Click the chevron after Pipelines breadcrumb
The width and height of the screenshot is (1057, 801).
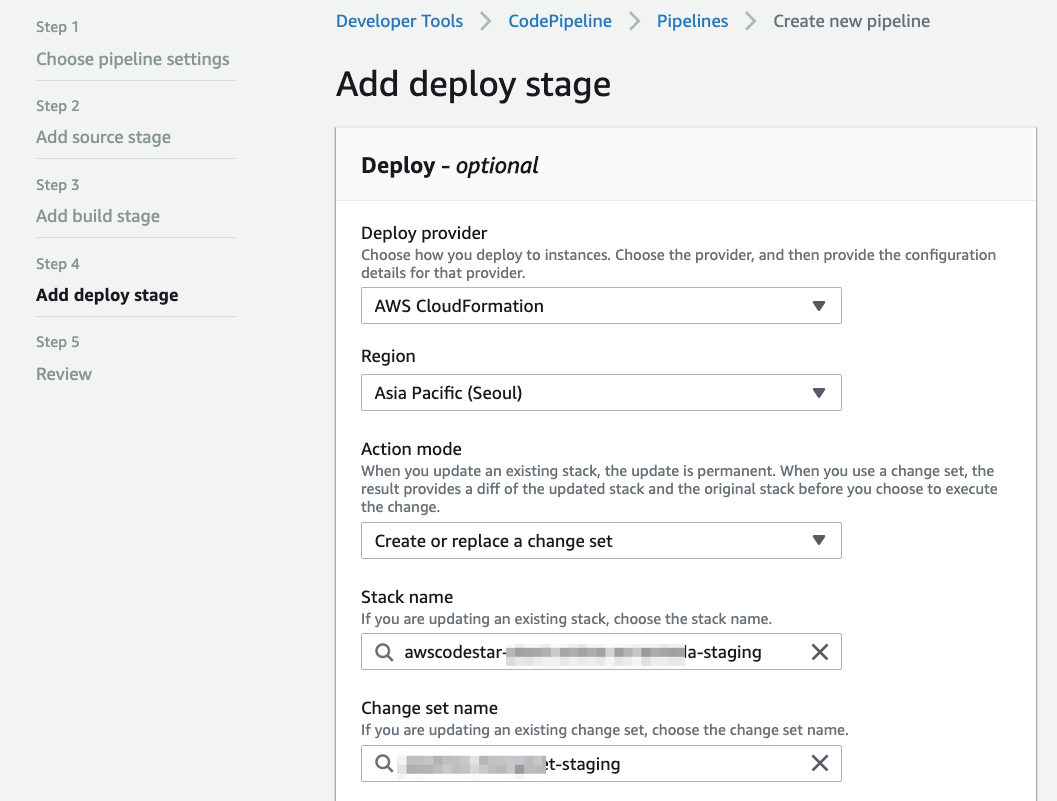click(750, 22)
